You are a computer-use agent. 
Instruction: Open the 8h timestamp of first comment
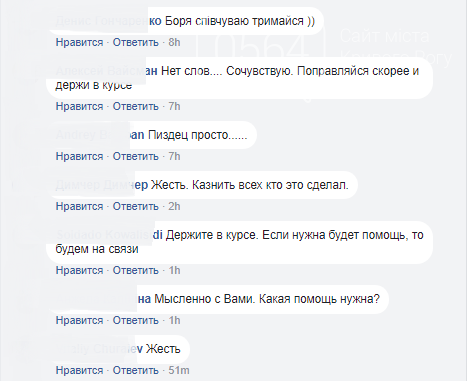174,42
